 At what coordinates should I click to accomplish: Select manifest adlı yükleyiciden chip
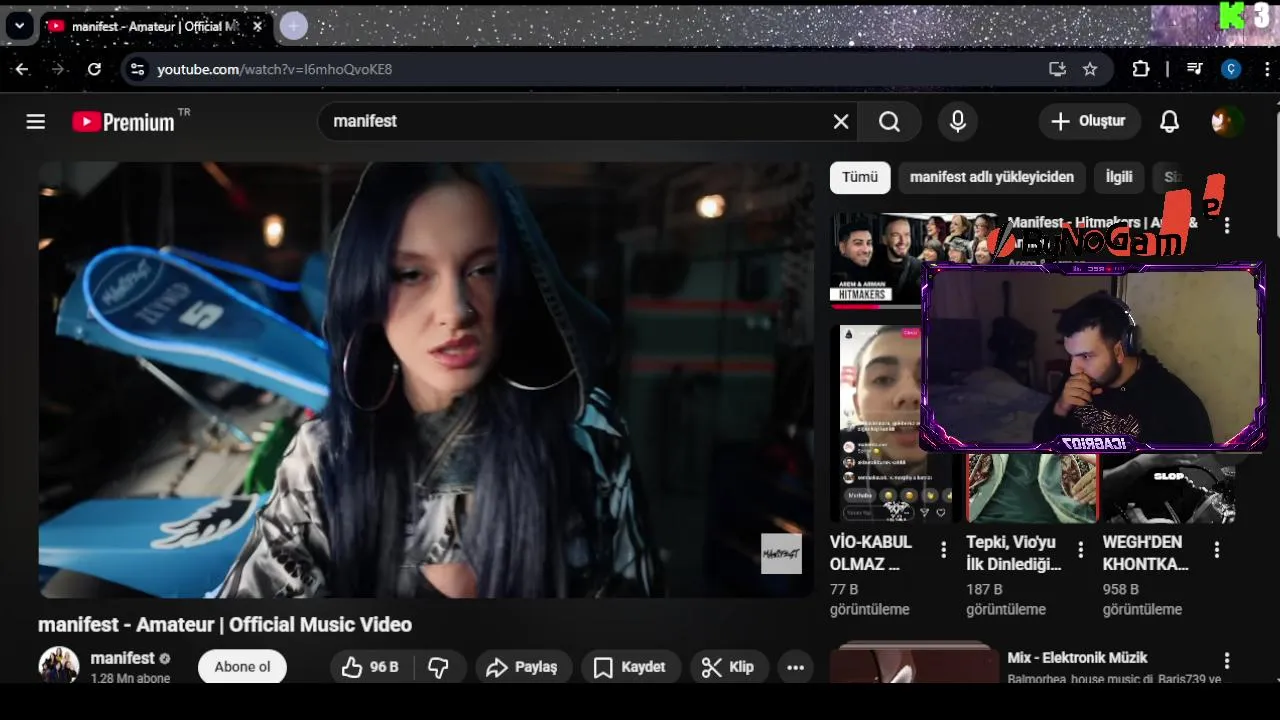992,177
